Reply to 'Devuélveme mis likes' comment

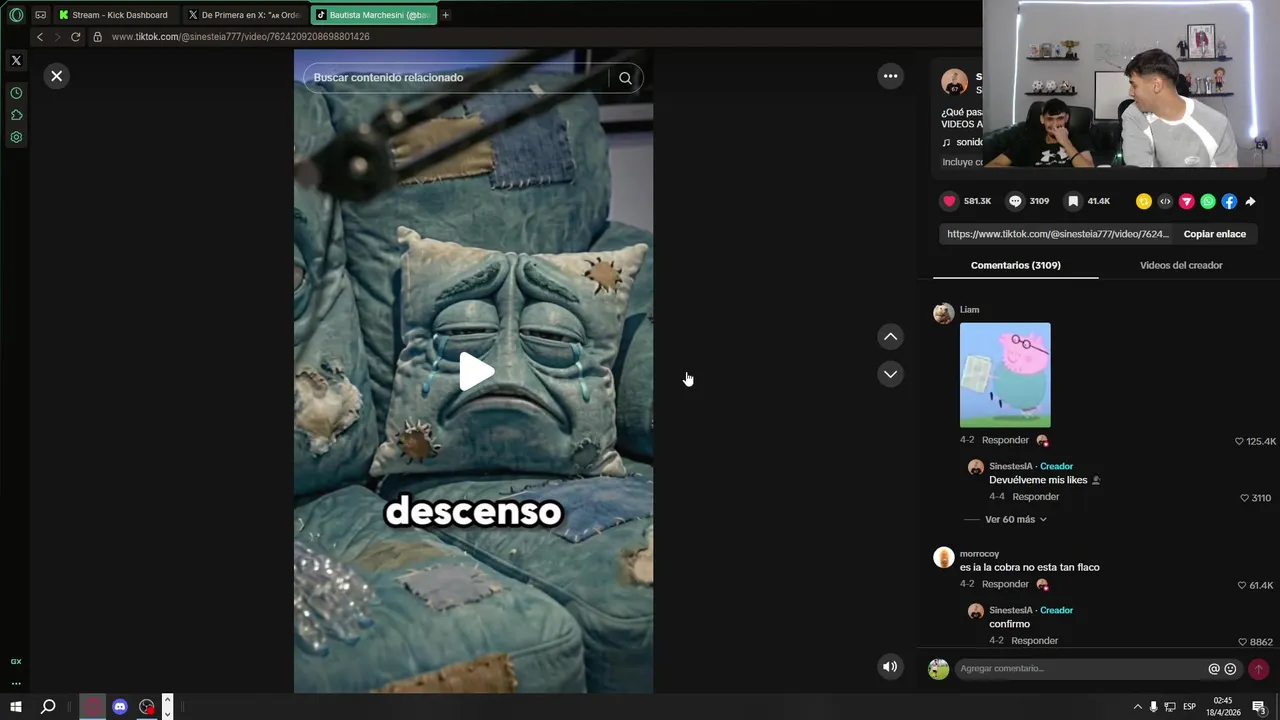[1035, 497]
